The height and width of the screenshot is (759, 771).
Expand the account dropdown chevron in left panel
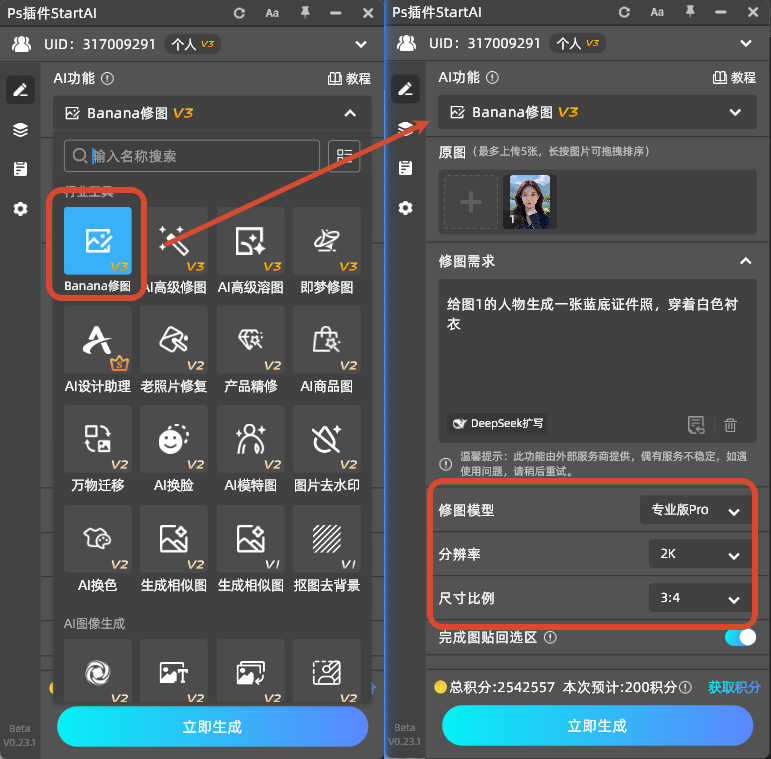[x=361, y=44]
